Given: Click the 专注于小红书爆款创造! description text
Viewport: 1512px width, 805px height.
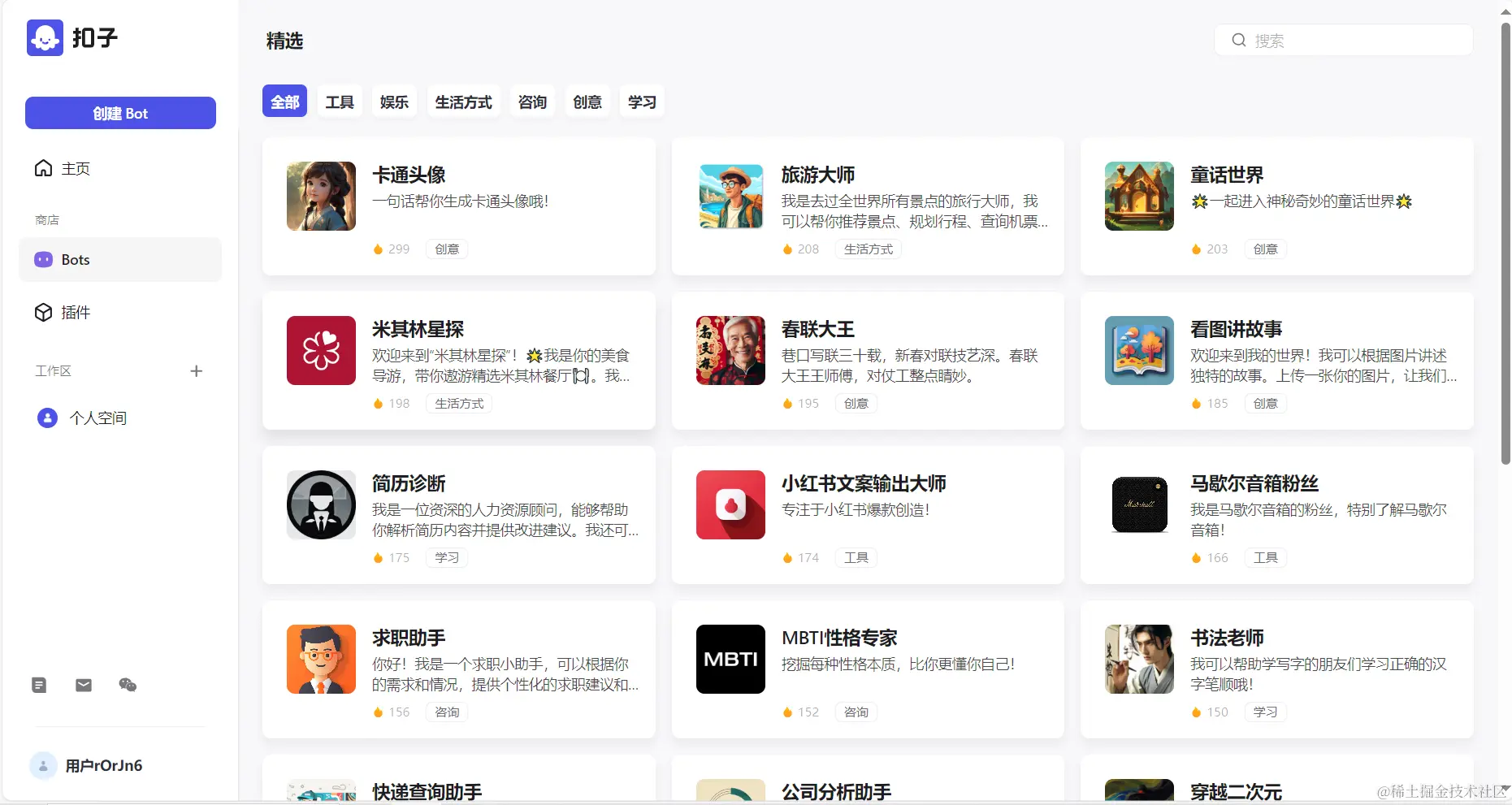Looking at the screenshot, I should 856,510.
